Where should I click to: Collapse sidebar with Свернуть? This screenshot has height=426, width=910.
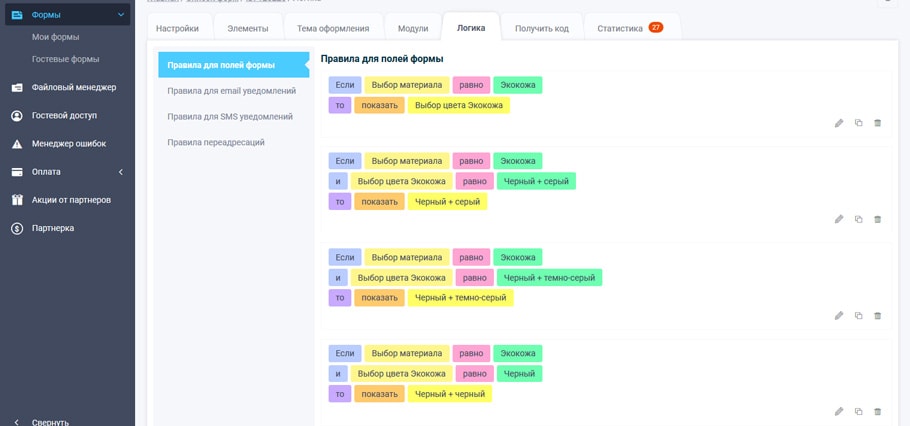pos(50,422)
